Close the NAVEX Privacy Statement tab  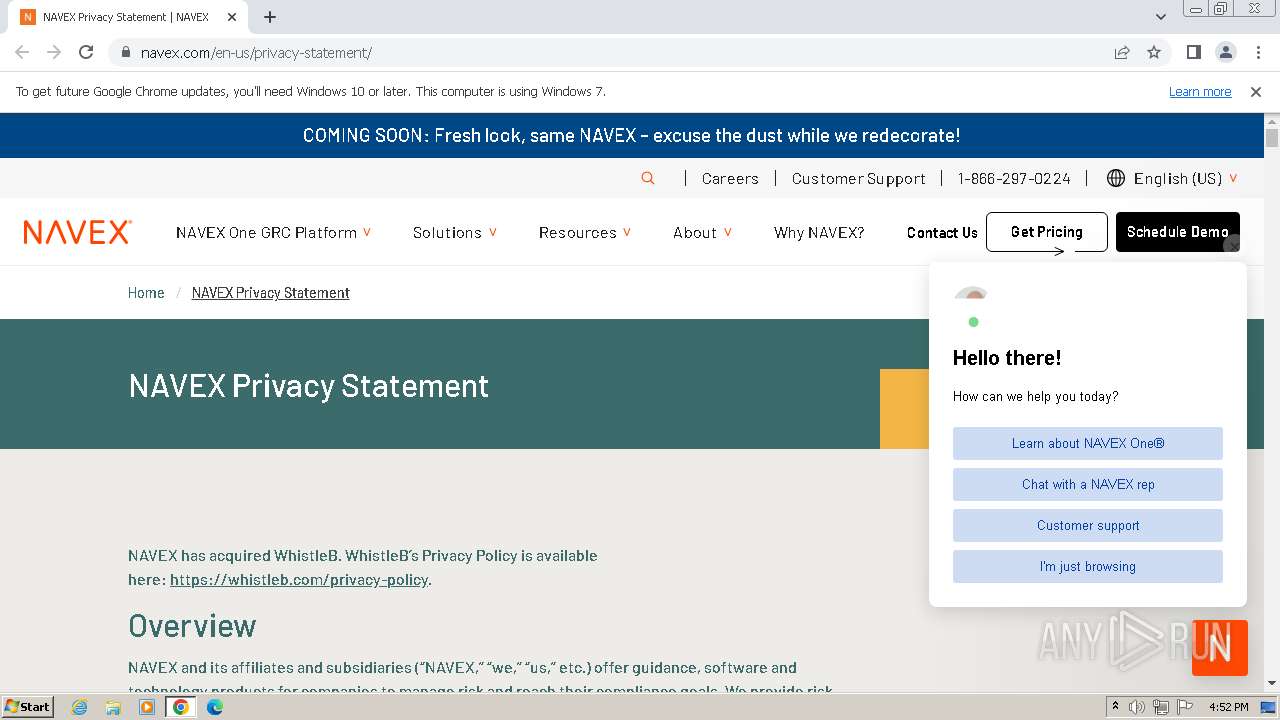pyautogui.click(x=232, y=17)
